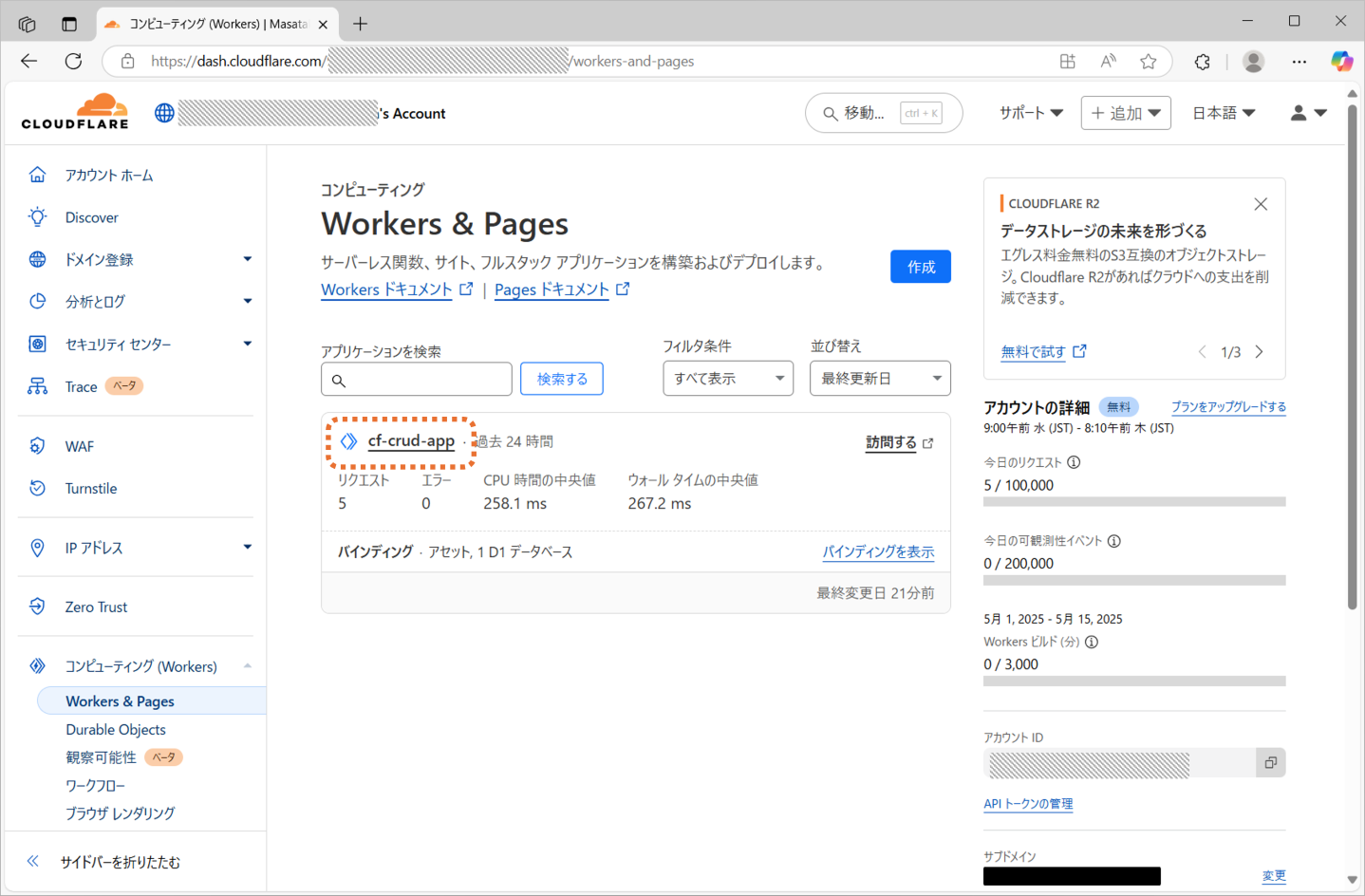Click the browser profile avatar

[1254, 61]
